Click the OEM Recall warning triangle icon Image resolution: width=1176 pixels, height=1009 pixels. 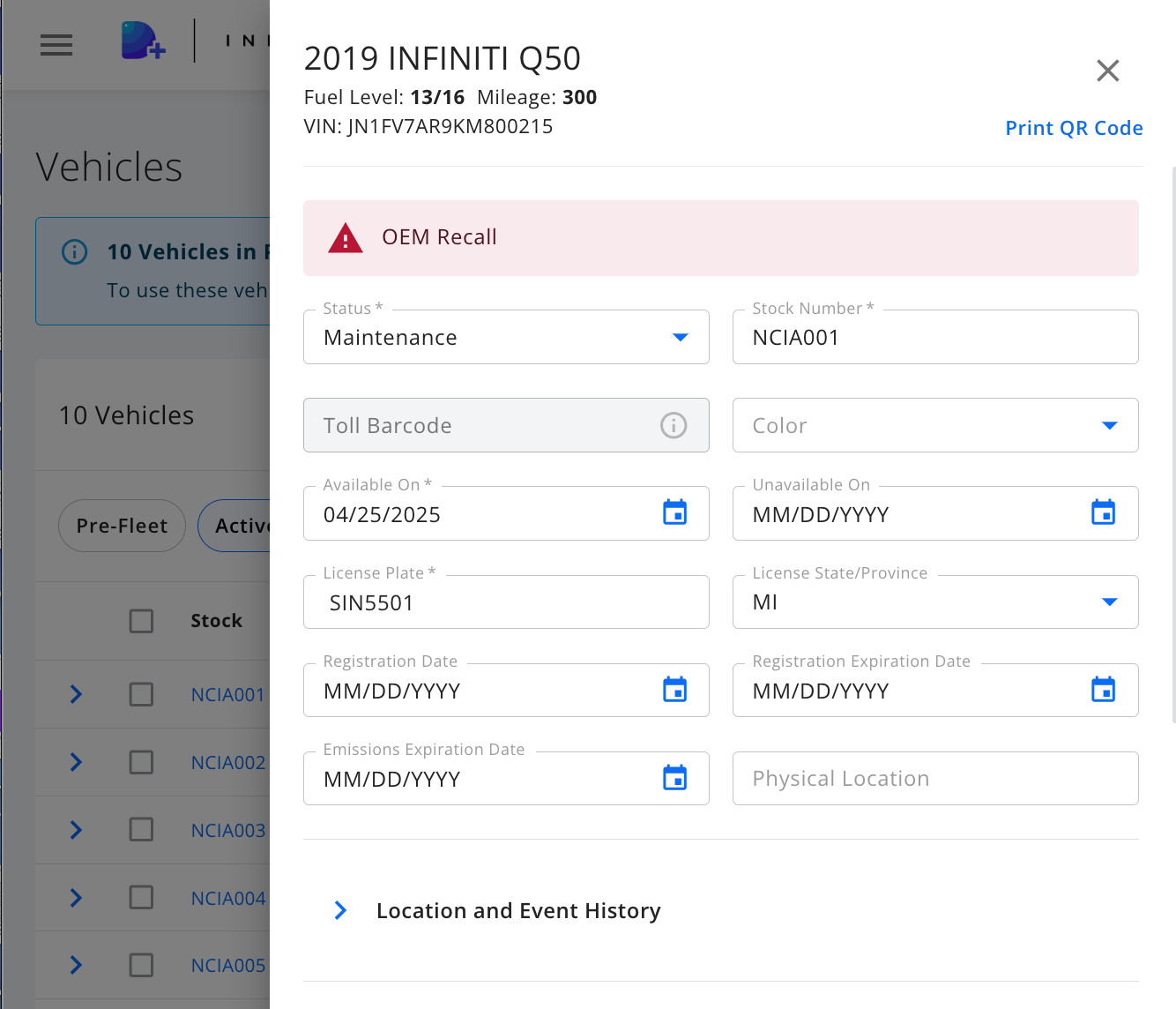tap(346, 238)
